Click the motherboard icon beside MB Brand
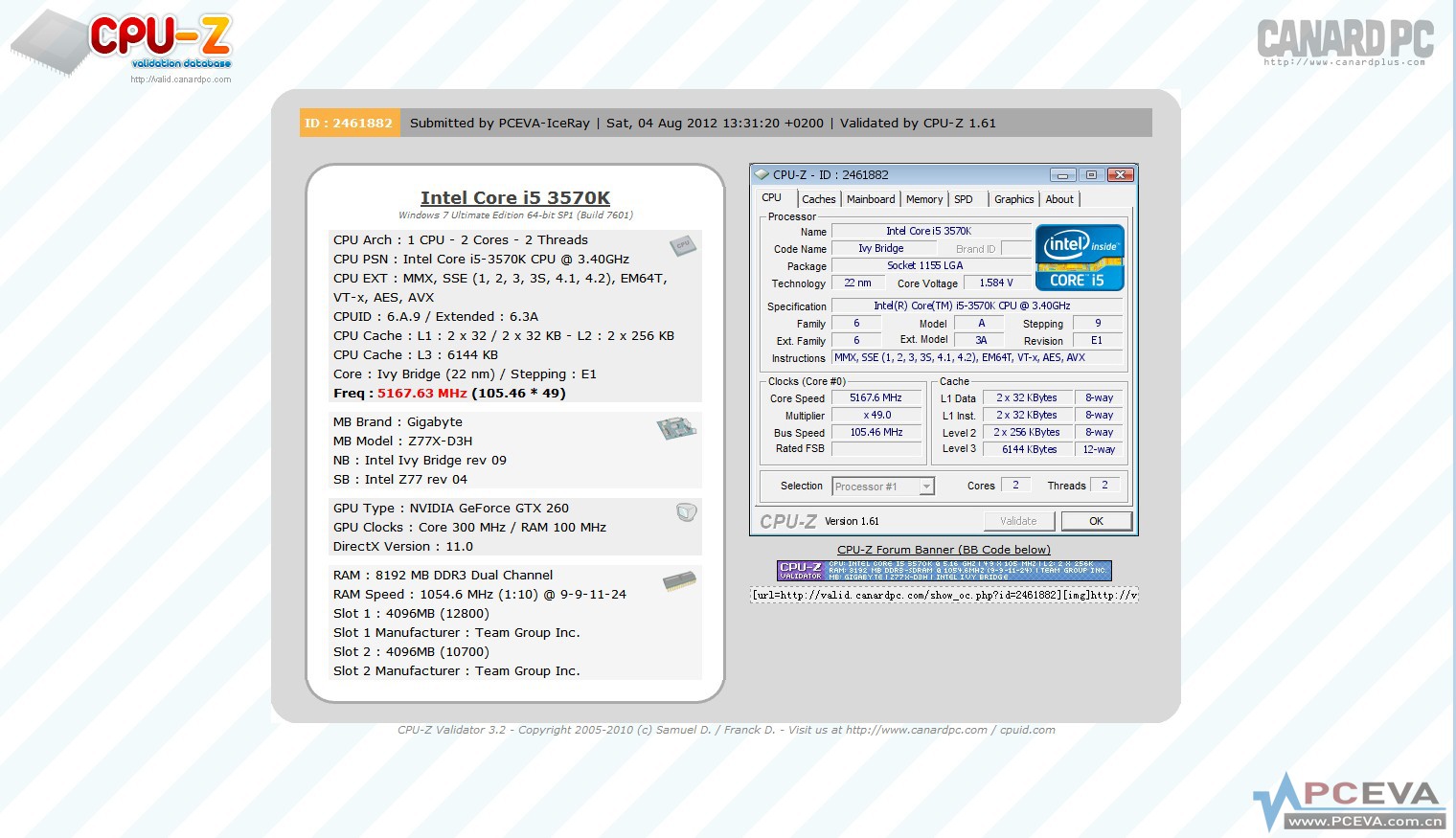This screenshot has width=1456, height=838. [676, 427]
